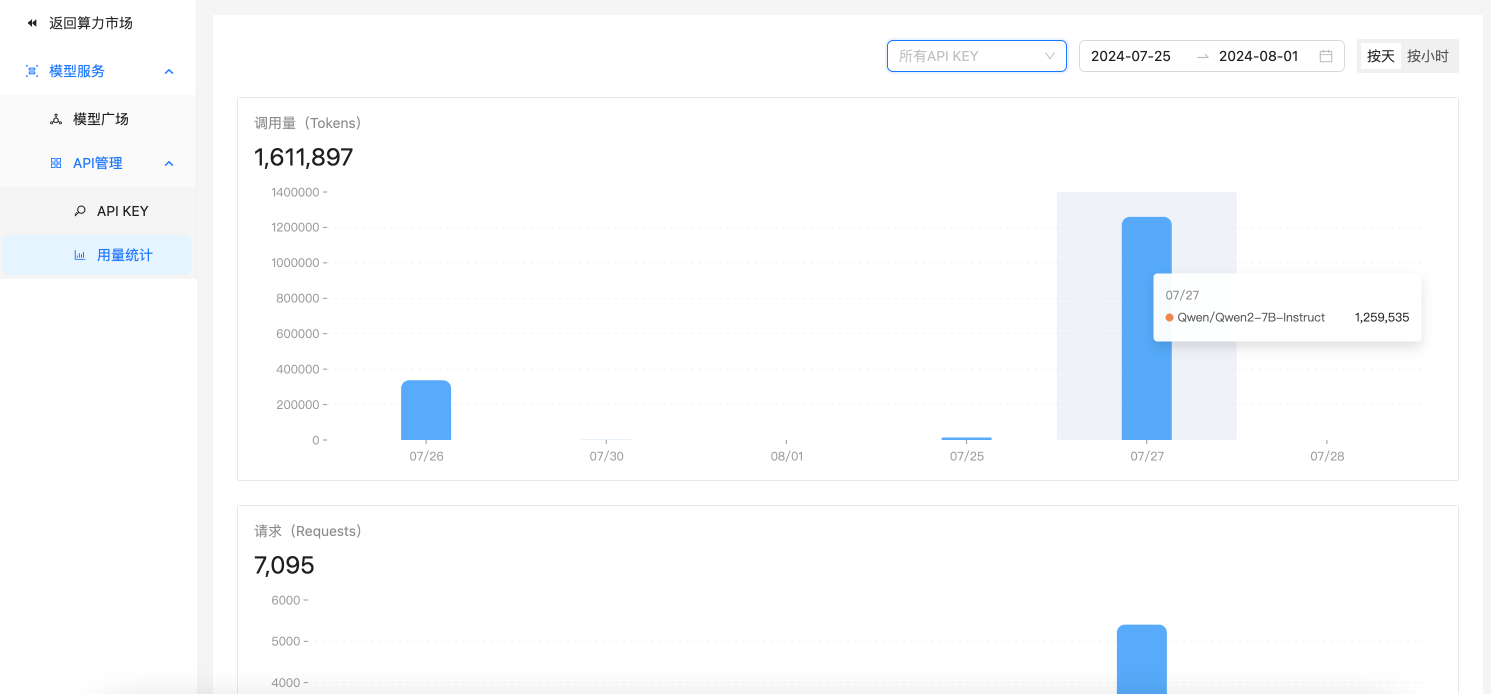Click the end date field 2024-08-01

[1259, 56]
